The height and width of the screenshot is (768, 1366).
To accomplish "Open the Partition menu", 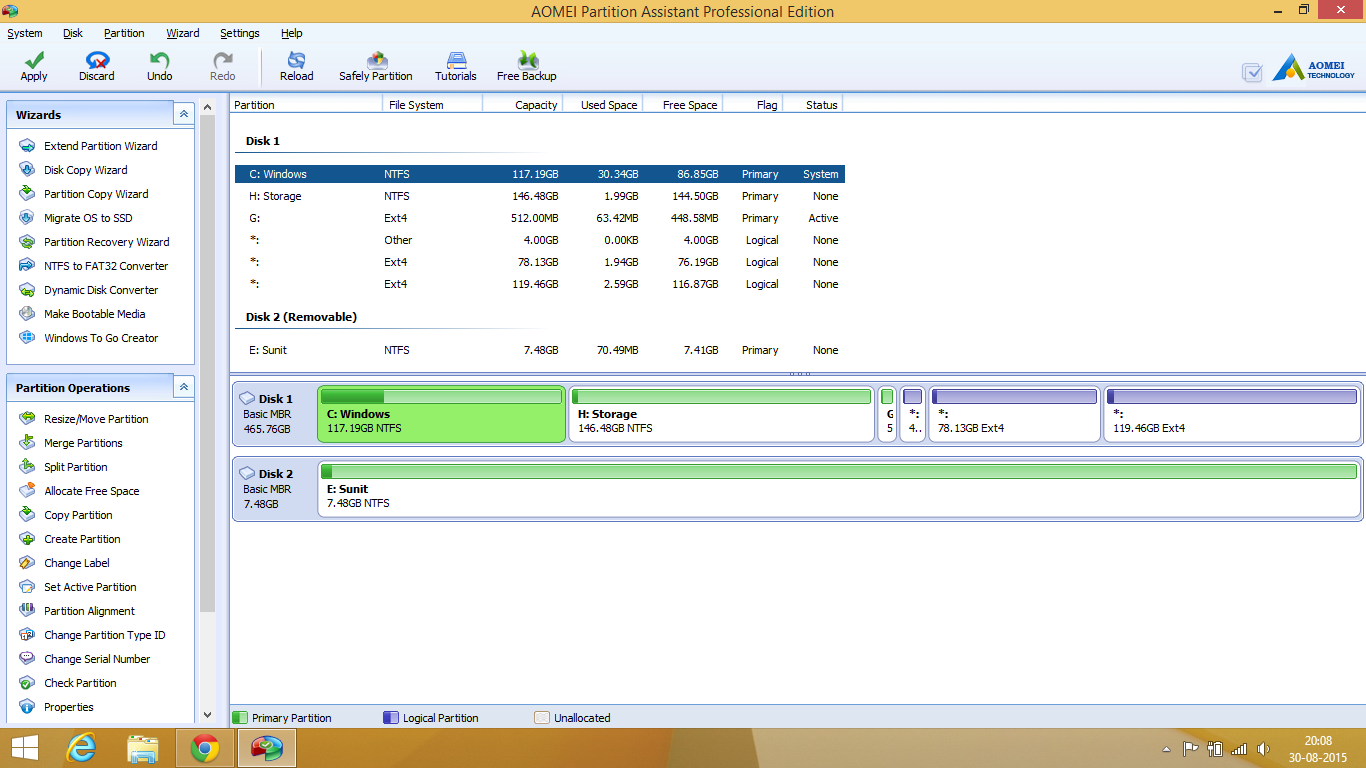I will 124,33.
